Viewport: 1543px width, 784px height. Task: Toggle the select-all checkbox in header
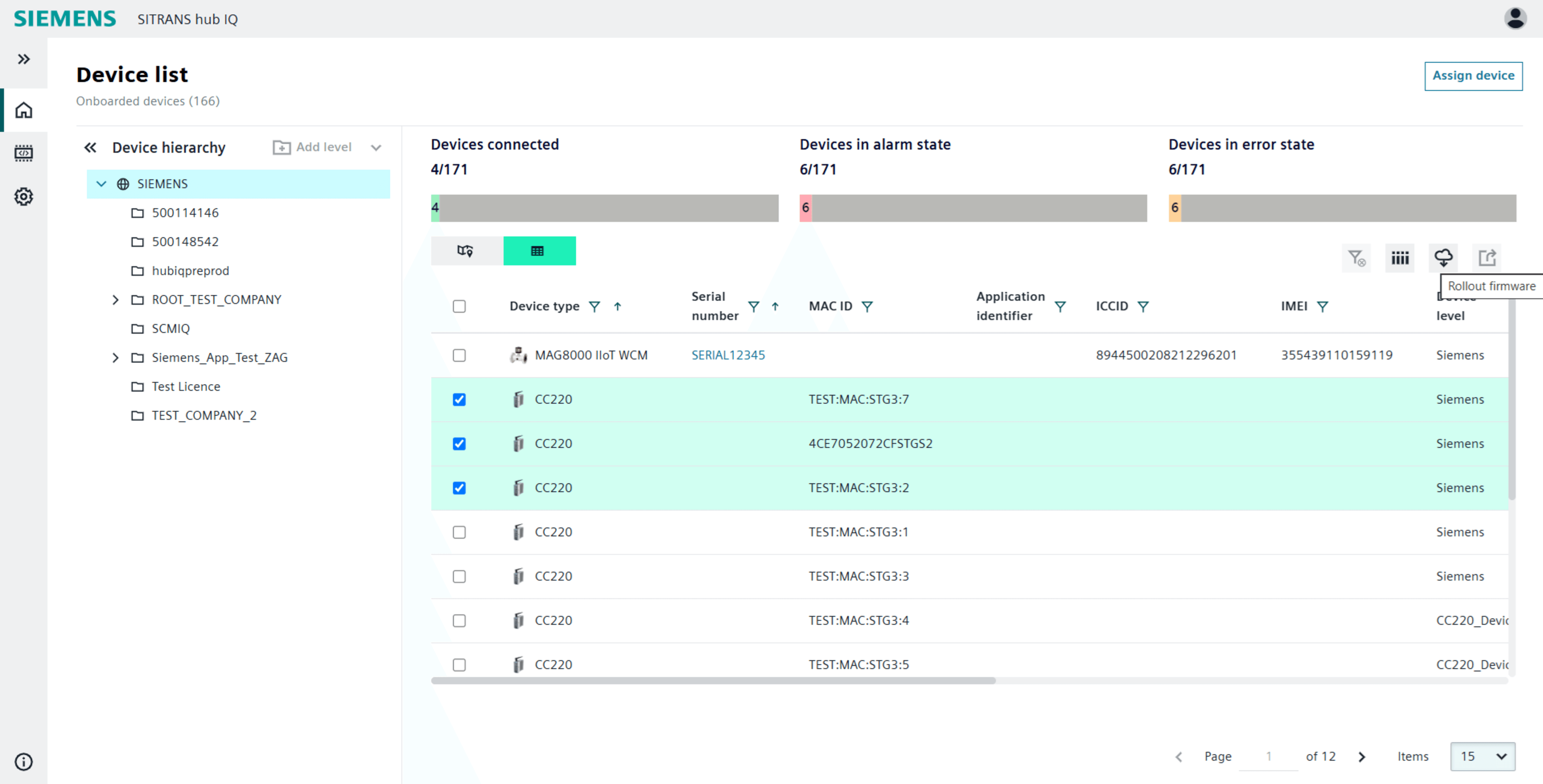coord(459,307)
